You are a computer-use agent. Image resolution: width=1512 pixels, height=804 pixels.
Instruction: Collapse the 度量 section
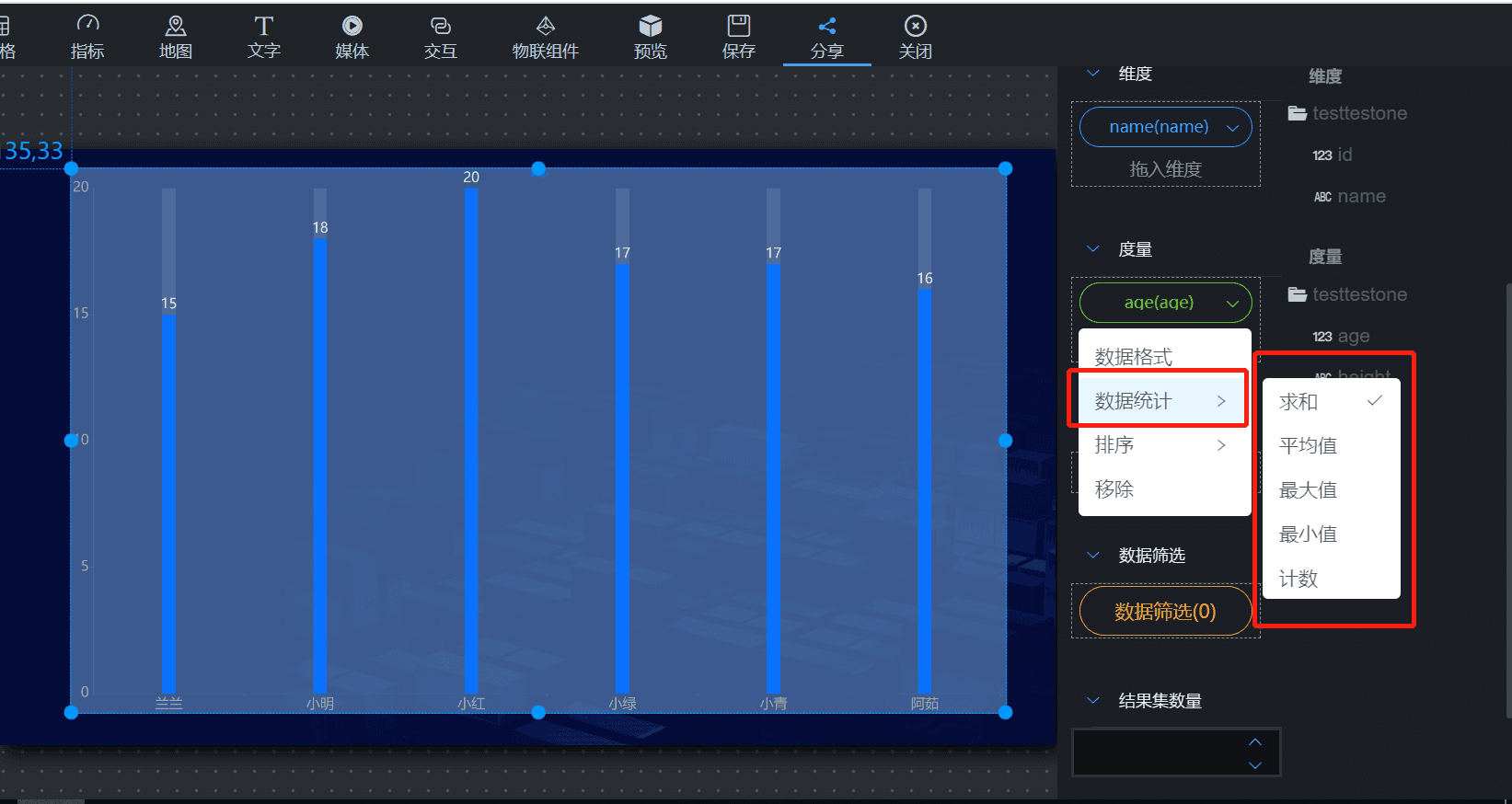[1093, 249]
